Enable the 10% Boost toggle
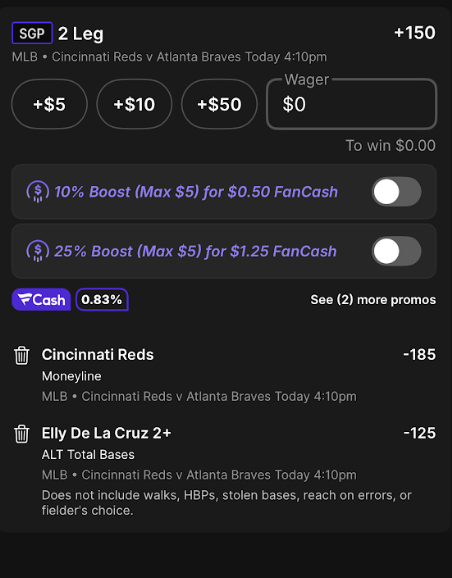The image size is (452, 578). click(x=396, y=192)
